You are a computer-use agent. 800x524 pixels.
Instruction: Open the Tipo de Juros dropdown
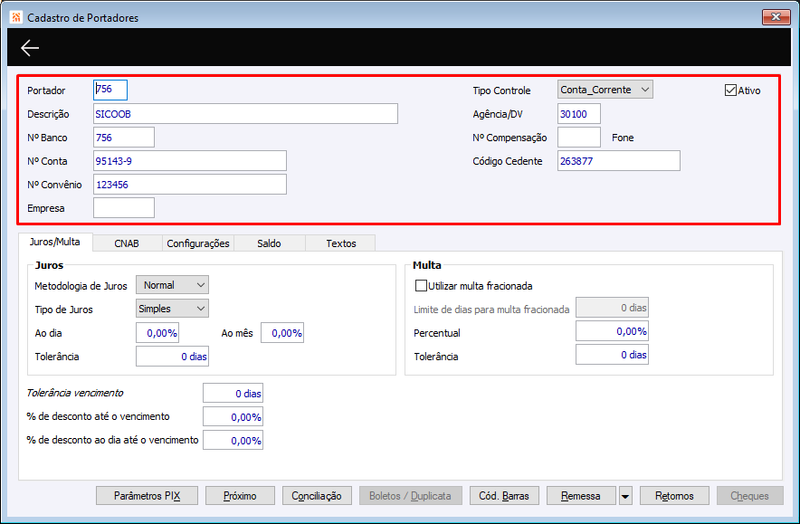click(172, 308)
